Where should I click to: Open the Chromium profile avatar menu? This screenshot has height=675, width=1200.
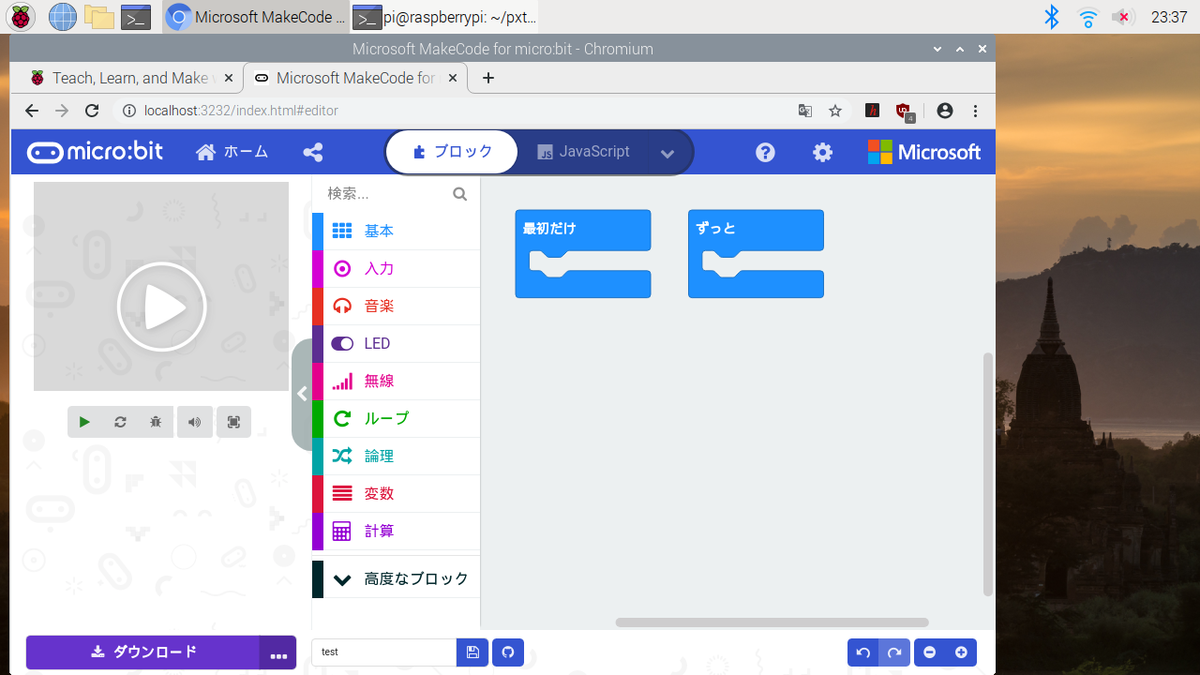coord(945,111)
